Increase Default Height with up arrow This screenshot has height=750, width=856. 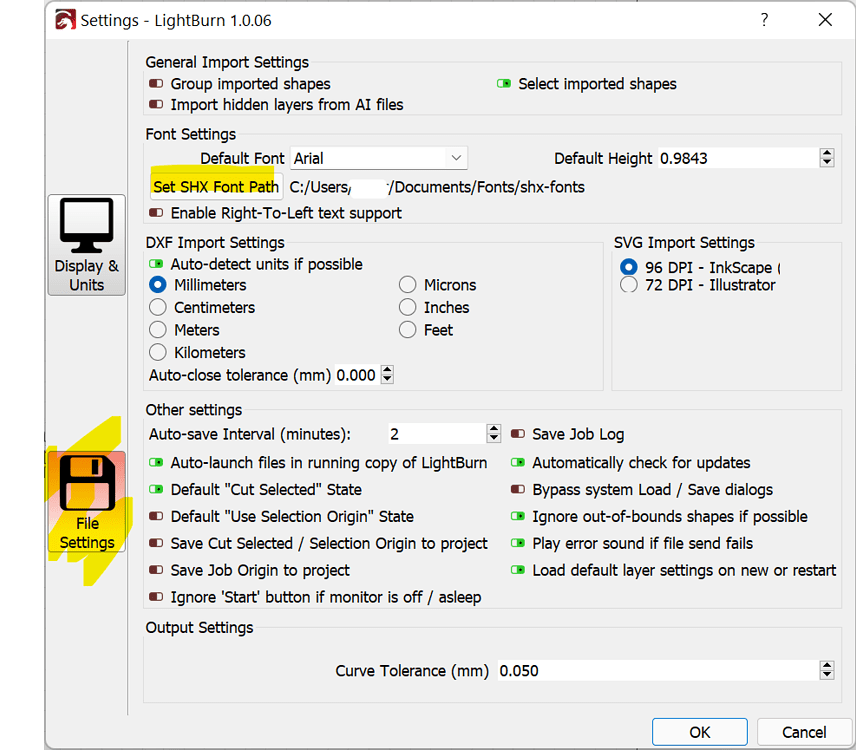coord(826,153)
